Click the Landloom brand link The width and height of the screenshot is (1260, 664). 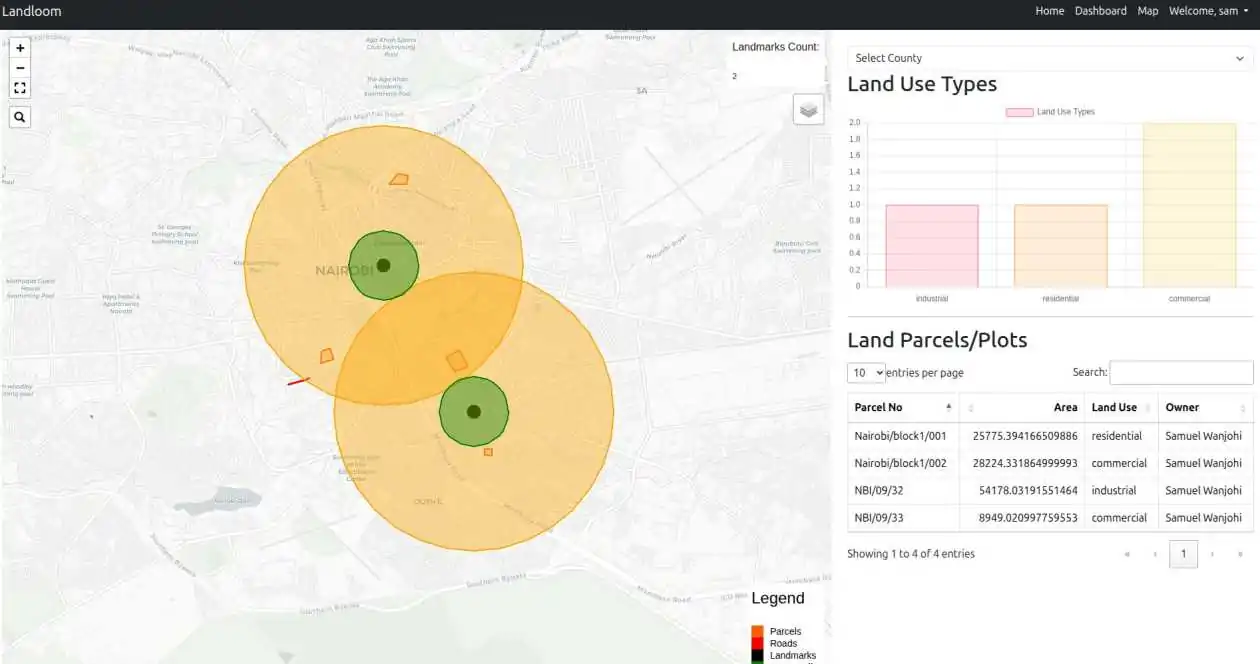(x=31, y=11)
